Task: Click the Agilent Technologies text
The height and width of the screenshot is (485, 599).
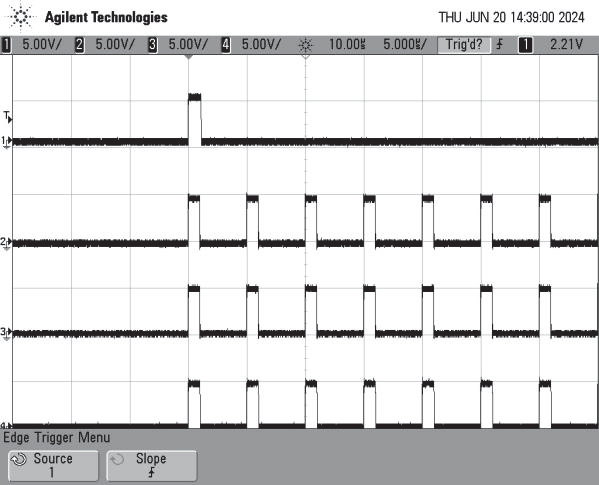Action: [106, 18]
